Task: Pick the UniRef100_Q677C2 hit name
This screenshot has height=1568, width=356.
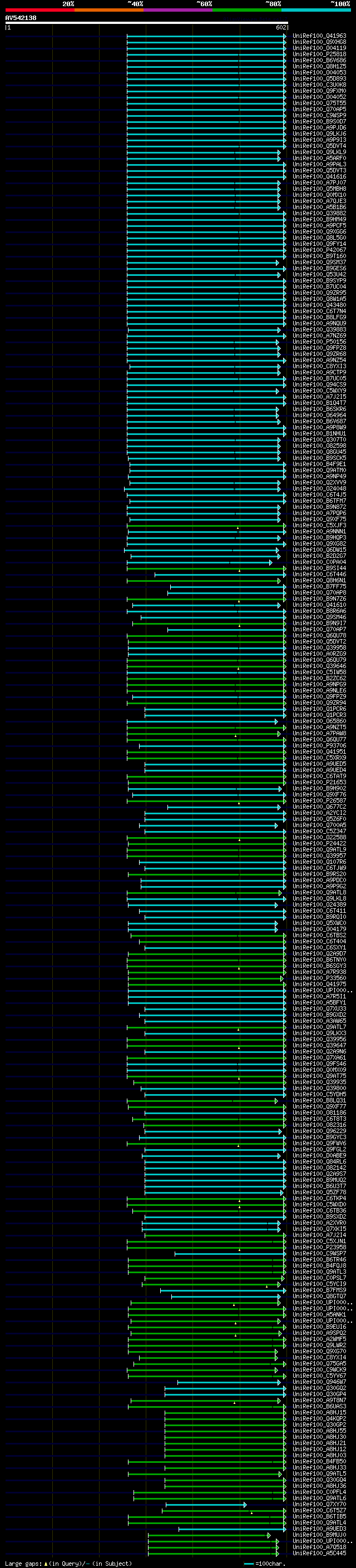Action: (319, 807)
